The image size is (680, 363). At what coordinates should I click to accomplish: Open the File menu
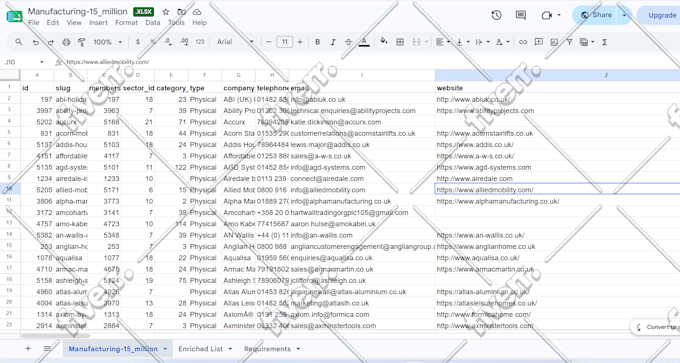point(33,23)
